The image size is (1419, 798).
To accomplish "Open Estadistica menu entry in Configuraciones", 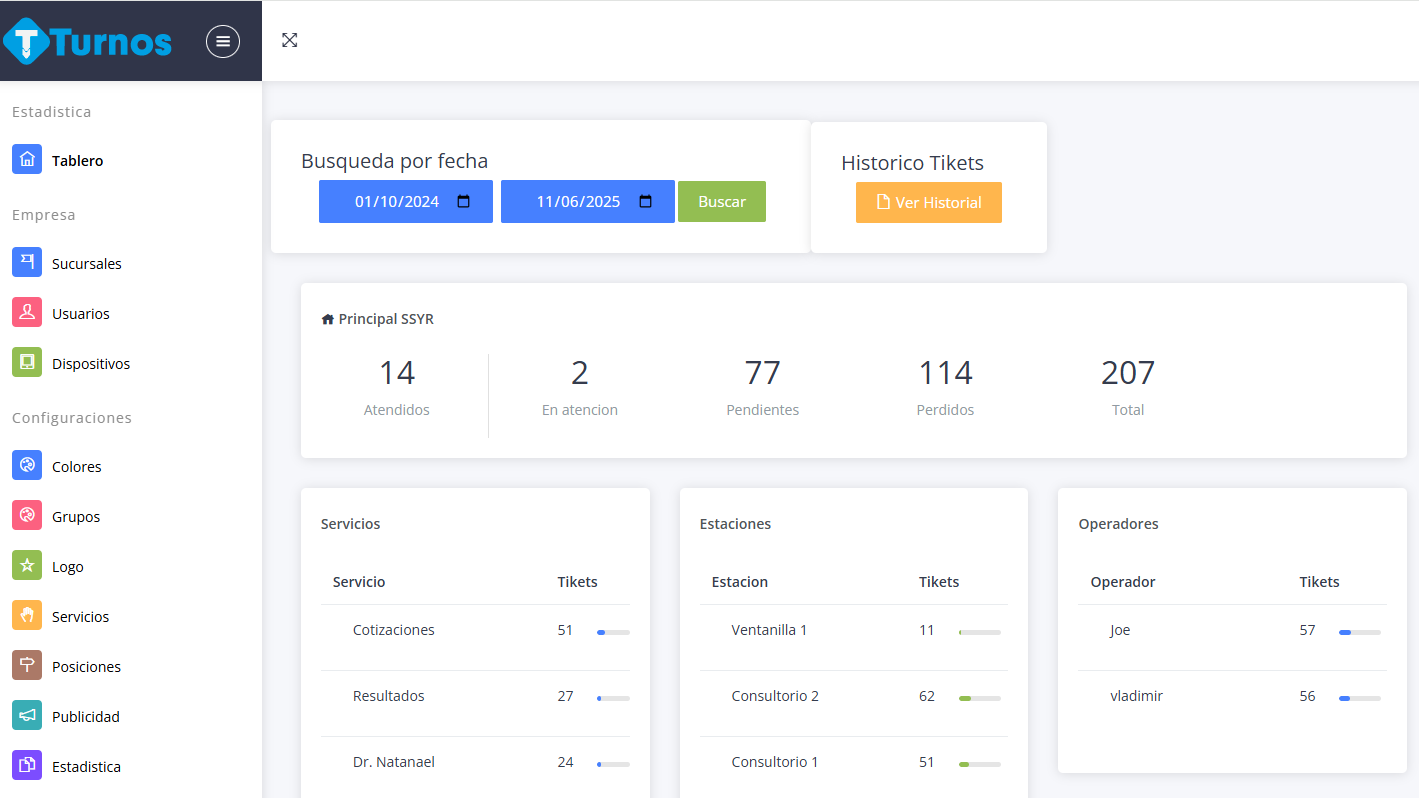I will pyautogui.click(x=86, y=767).
